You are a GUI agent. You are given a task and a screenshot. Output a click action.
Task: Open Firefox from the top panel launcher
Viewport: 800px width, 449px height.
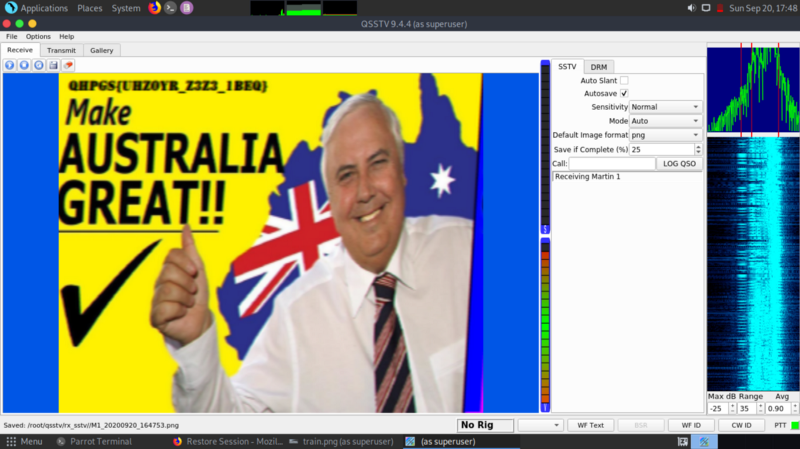[154, 8]
